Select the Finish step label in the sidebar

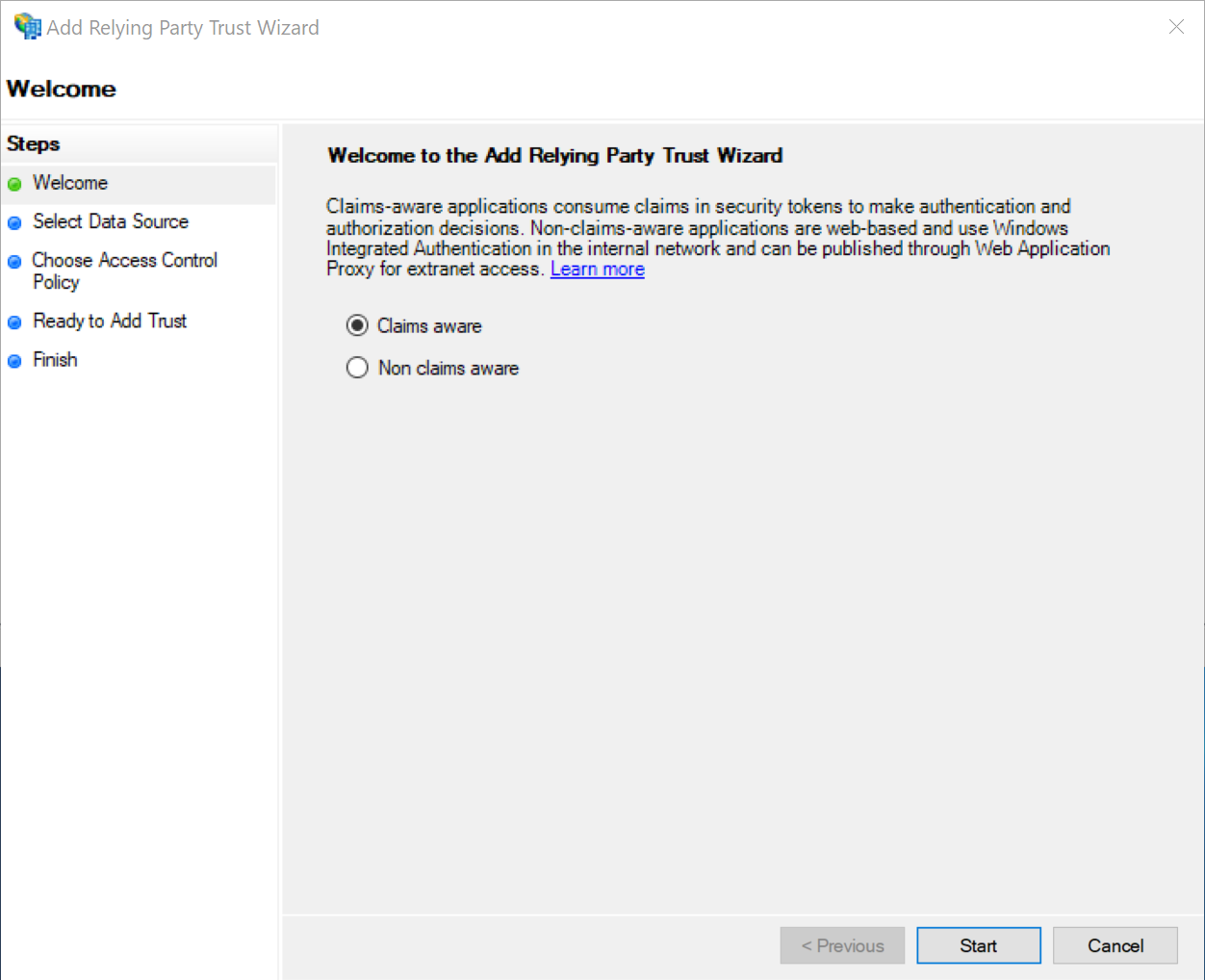(x=55, y=359)
